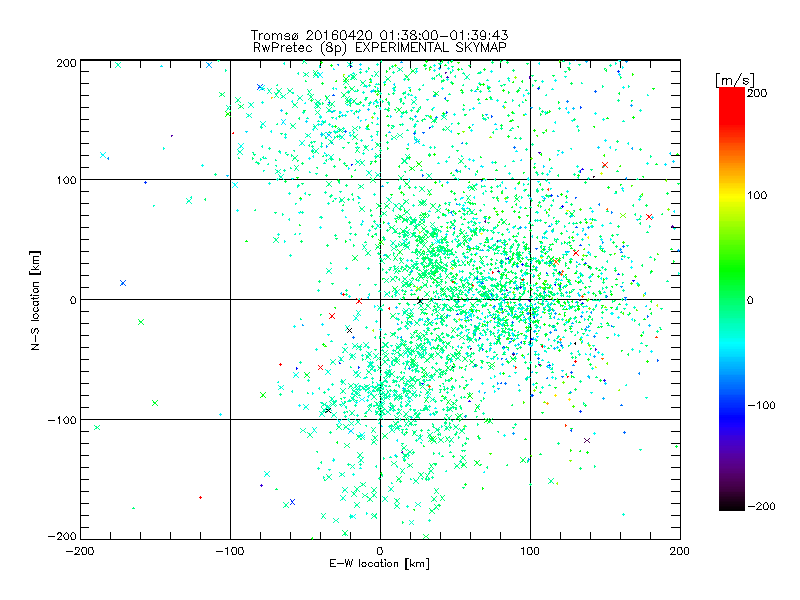This screenshot has width=800, height=600.
Task: Click the color bar label '-100' beside blue
Action: tap(761, 405)
